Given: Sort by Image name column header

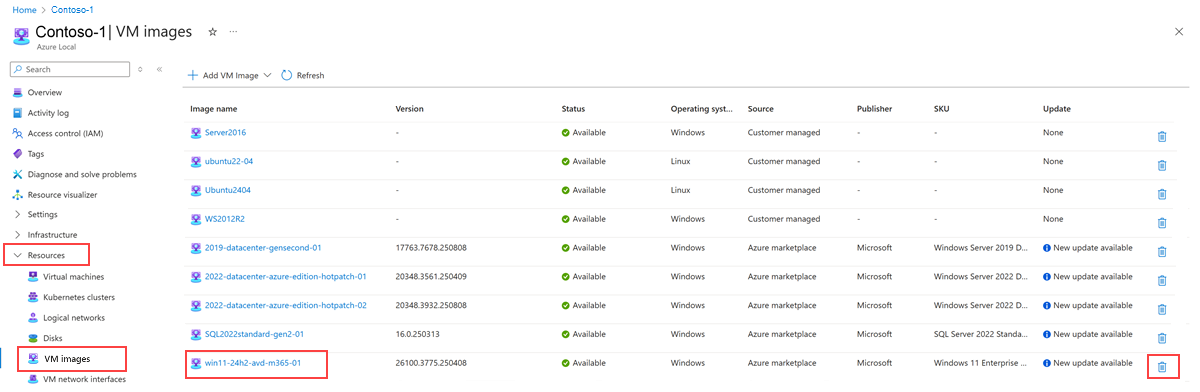Looking at the screenshot, I should (214, 108).
